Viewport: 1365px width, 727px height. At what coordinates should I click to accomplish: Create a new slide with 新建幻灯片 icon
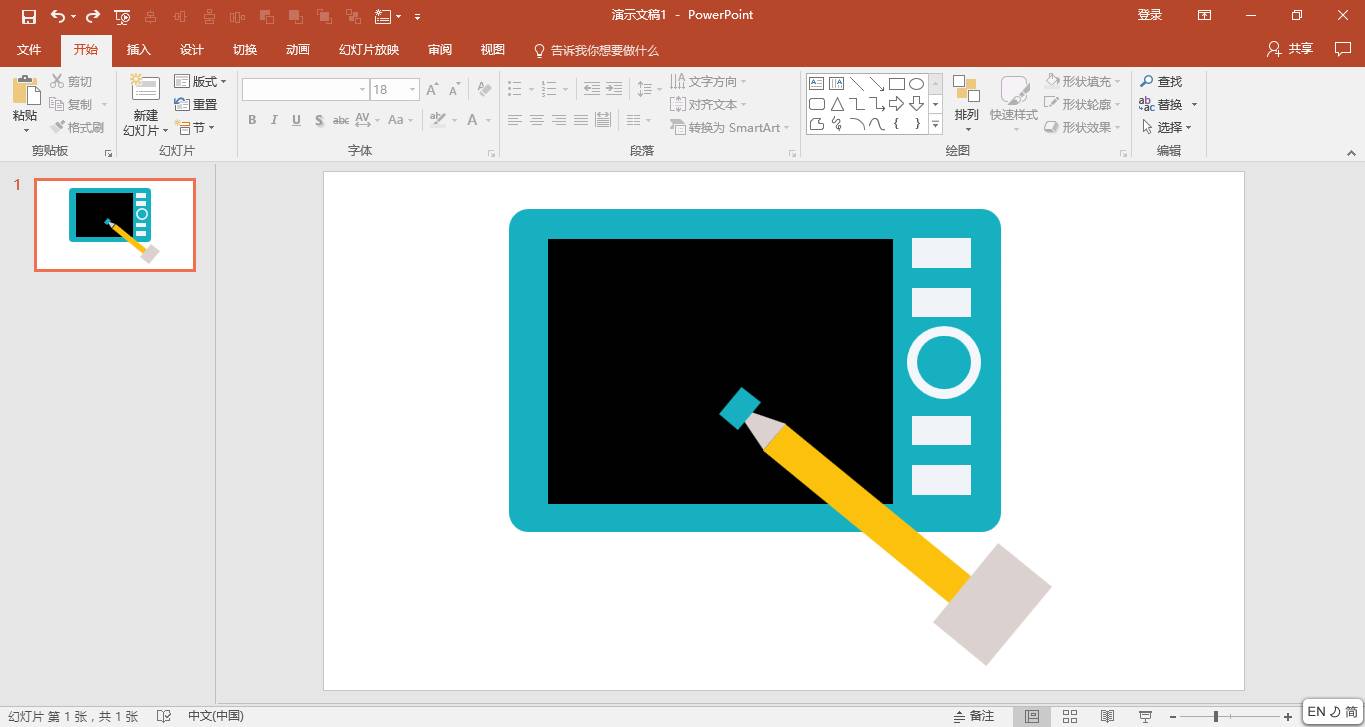(145, 90)
